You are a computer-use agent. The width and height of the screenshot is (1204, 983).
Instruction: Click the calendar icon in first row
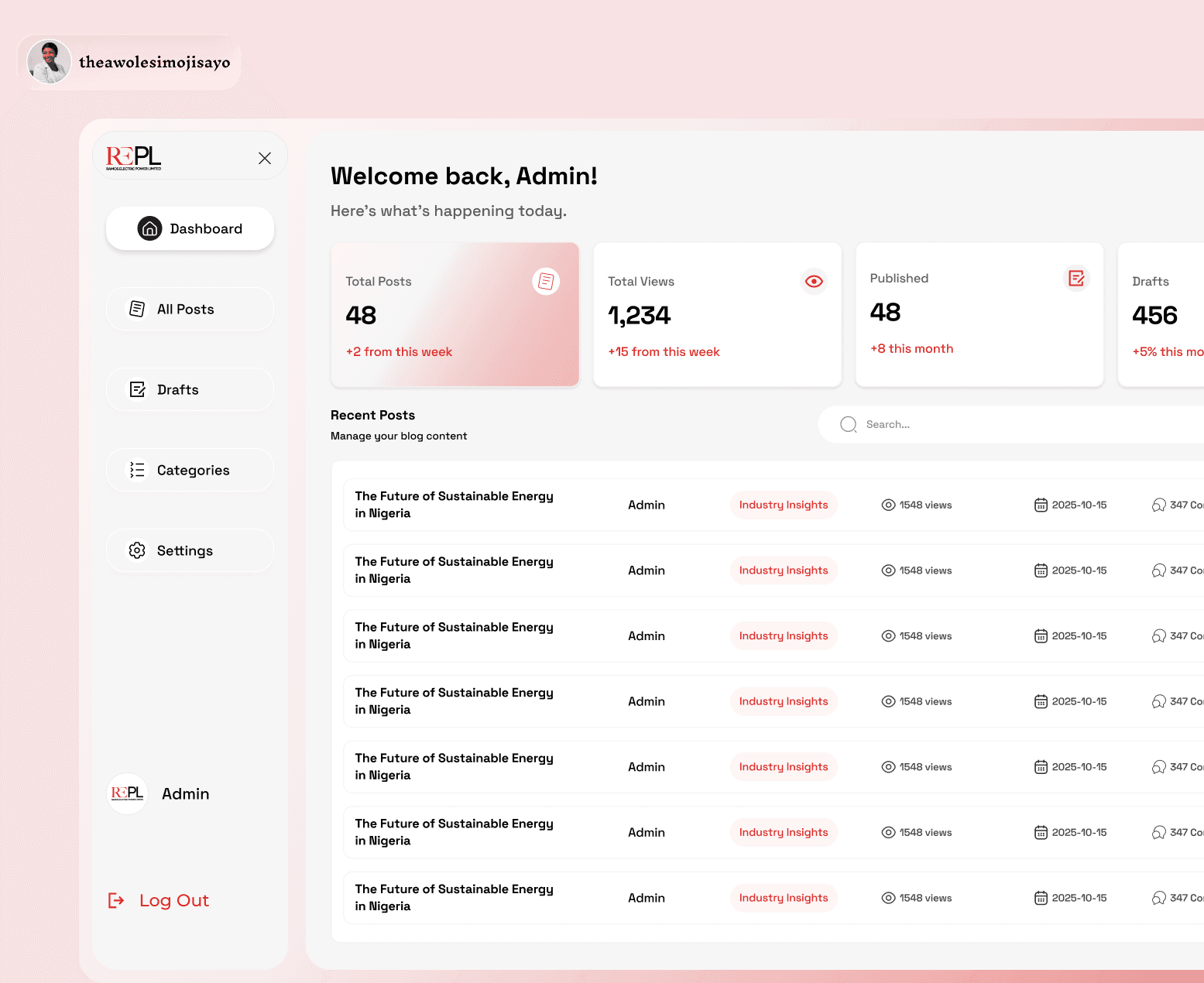tap(1041, 505)
